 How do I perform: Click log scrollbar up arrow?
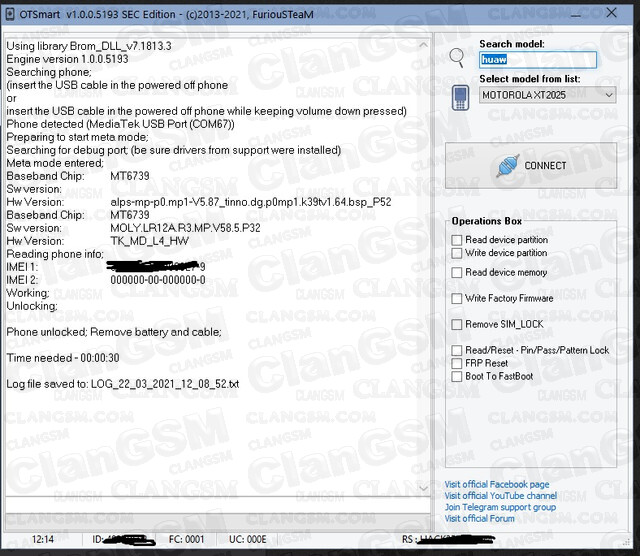pyautogui.click(x=424, y=44)
